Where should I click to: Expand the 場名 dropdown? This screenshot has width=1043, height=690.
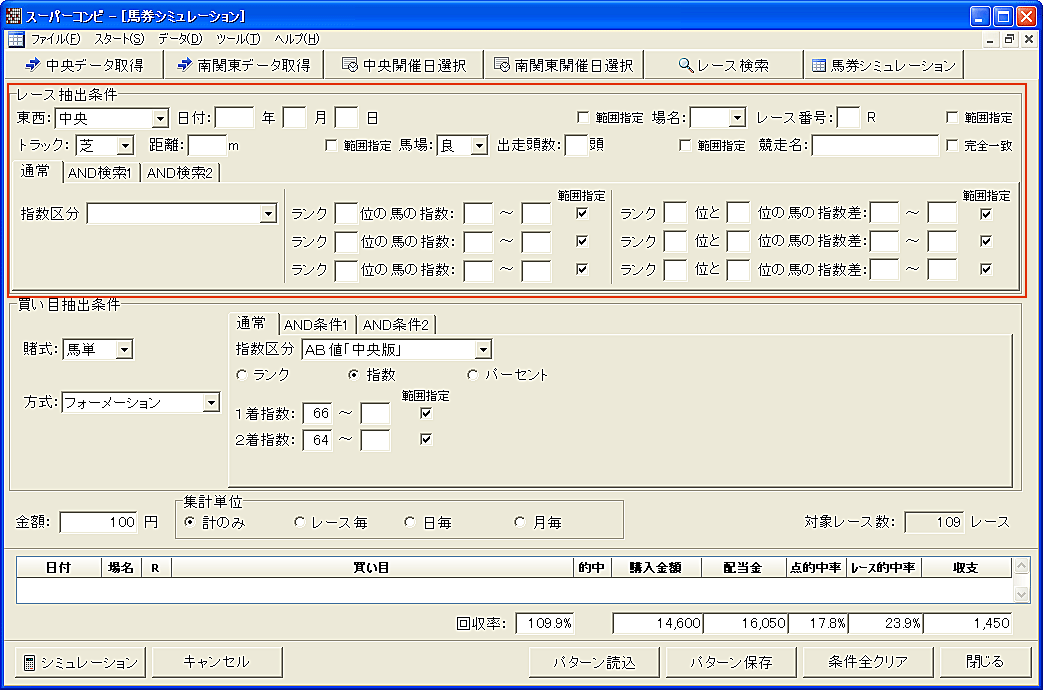736,118
